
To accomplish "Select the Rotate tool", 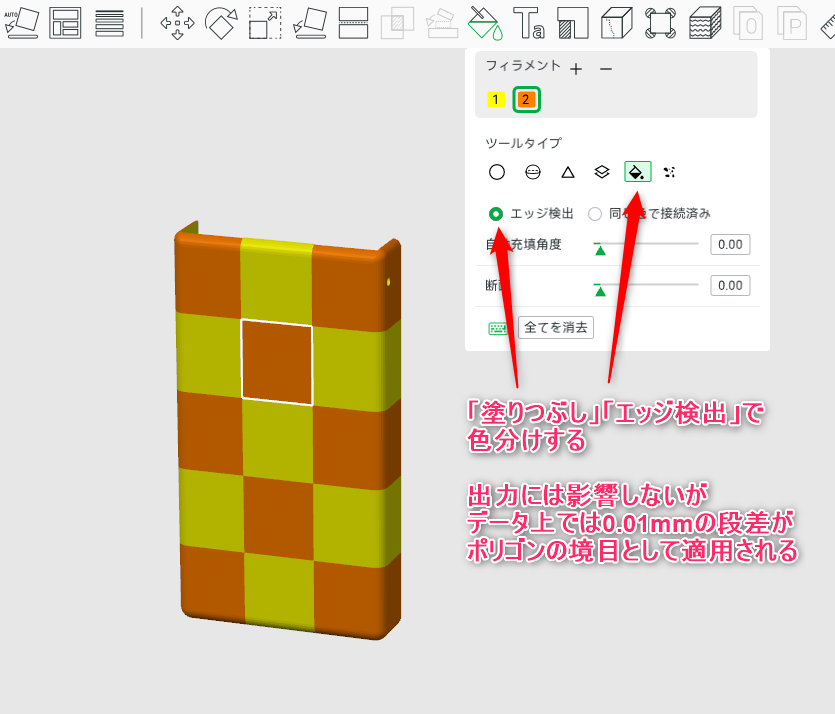I will pyautogui.click(x=221, y=23).
